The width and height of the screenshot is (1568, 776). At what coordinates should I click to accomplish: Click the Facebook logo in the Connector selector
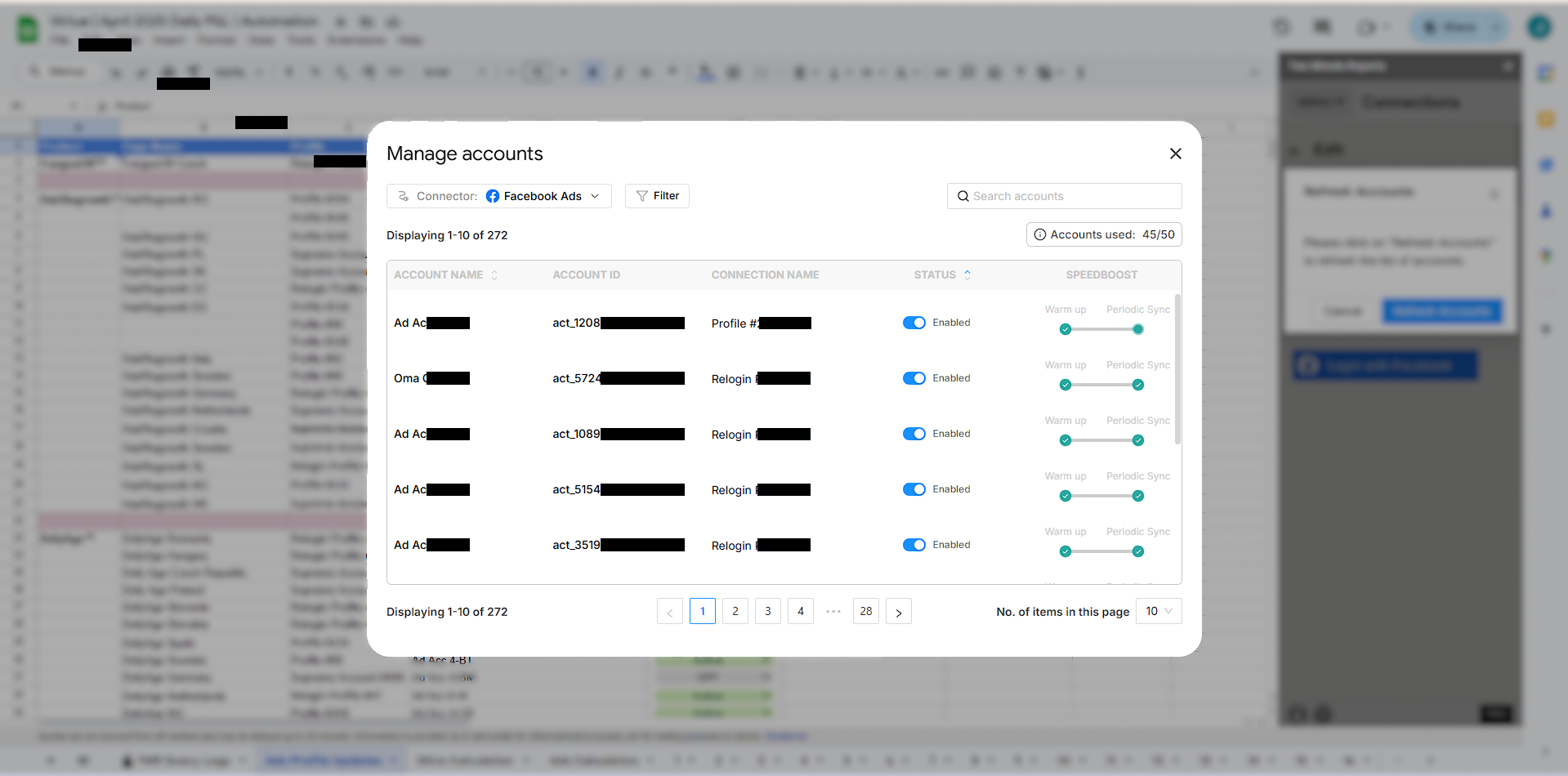[494, 195]
